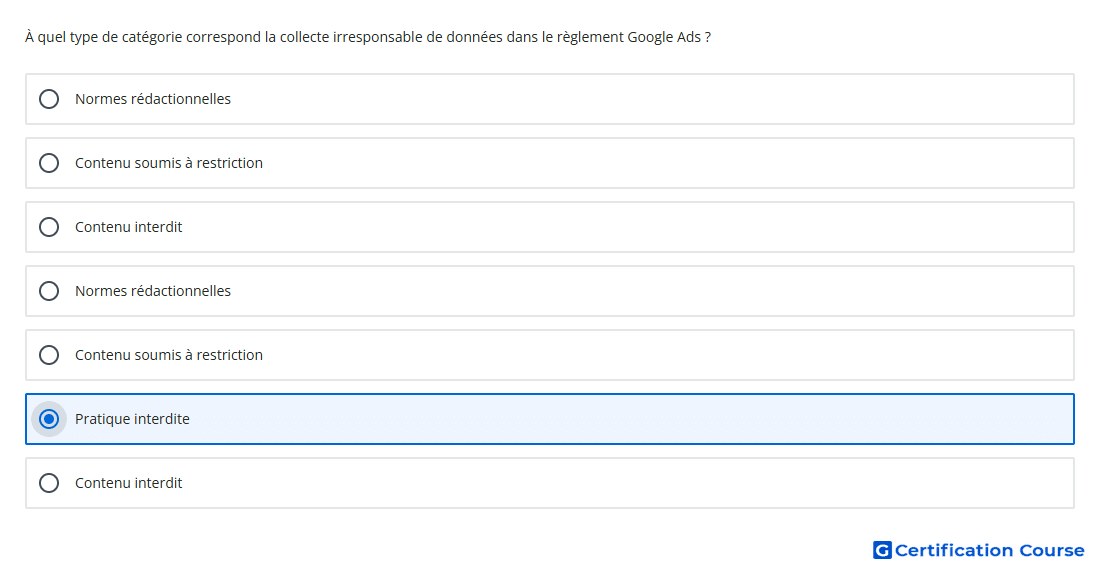Click the selected 'Pratique interdite' radio button
Viewport: 1100px width, 569px height.
pyautogui.click(x=49, y=419)
